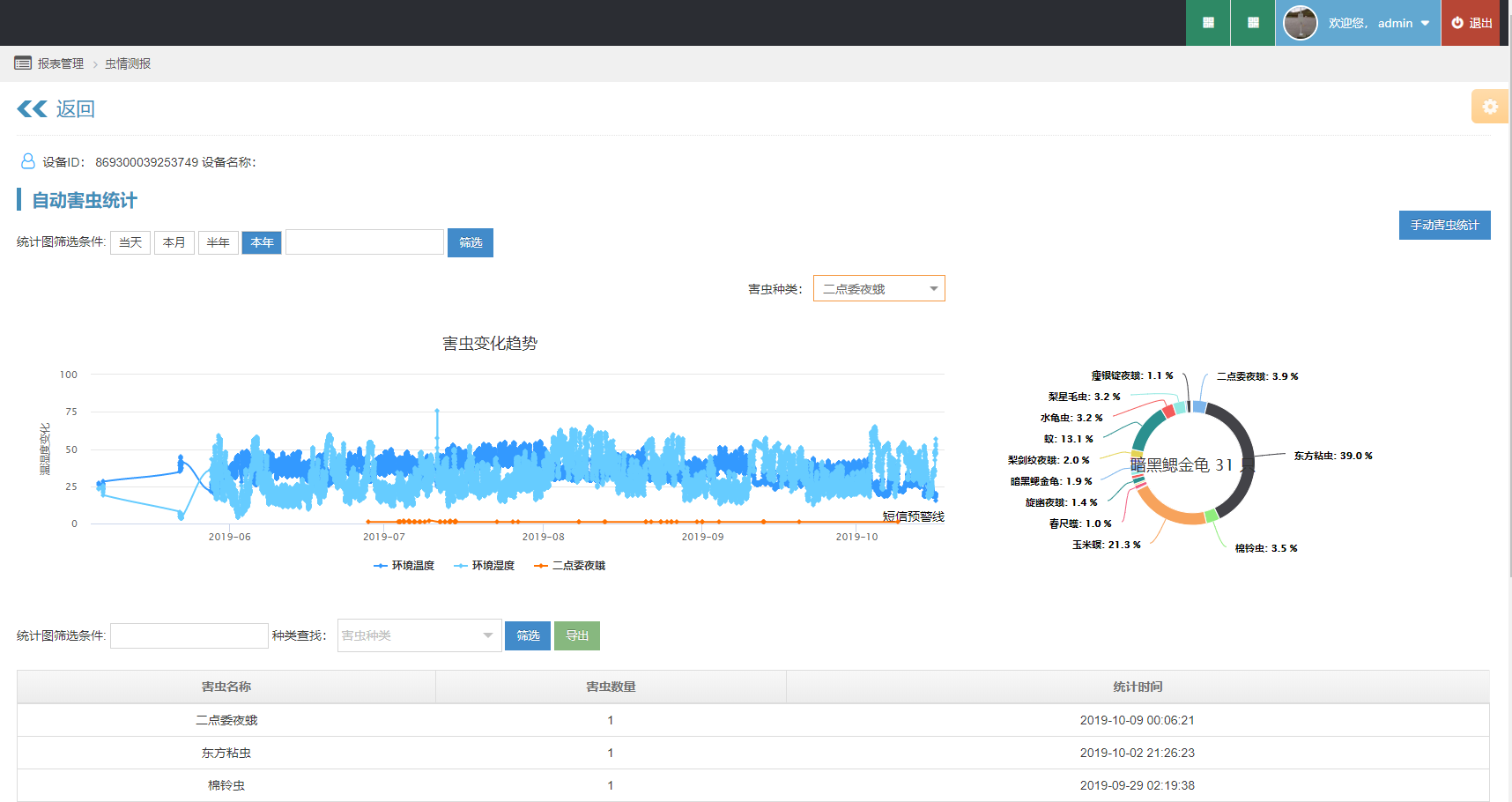
Task: Click the admin user avatar picture
Action: (x=1301, y=23)
